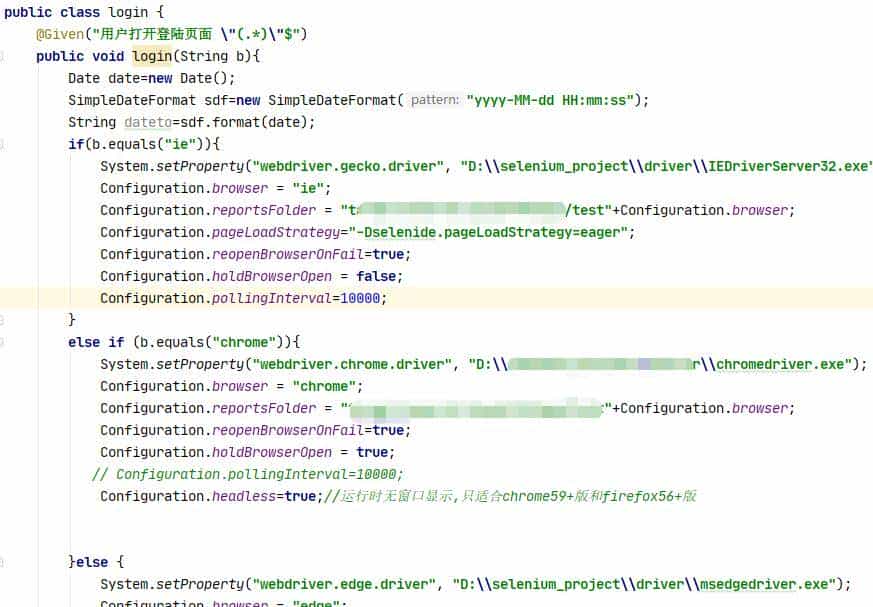Click the msedgedriver.exe path string

644,584
